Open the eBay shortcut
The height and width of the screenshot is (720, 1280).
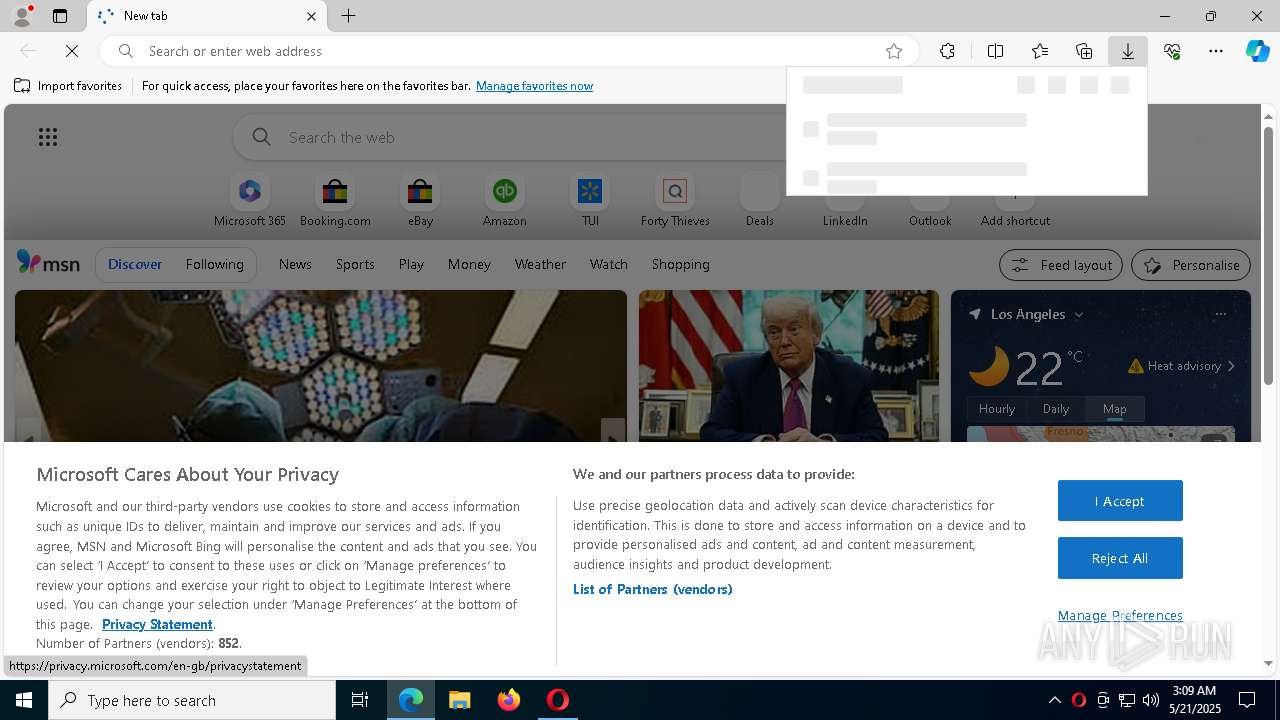point(420,201)
